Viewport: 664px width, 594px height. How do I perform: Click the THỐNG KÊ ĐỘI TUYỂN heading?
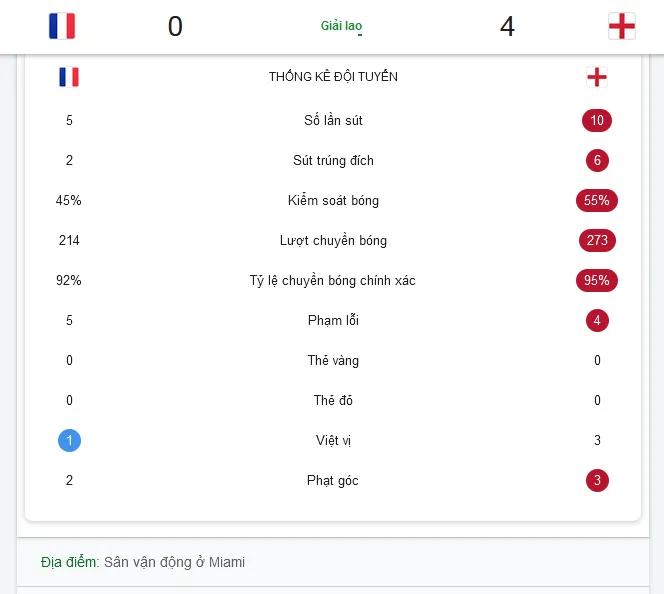(x=333, y=77)
